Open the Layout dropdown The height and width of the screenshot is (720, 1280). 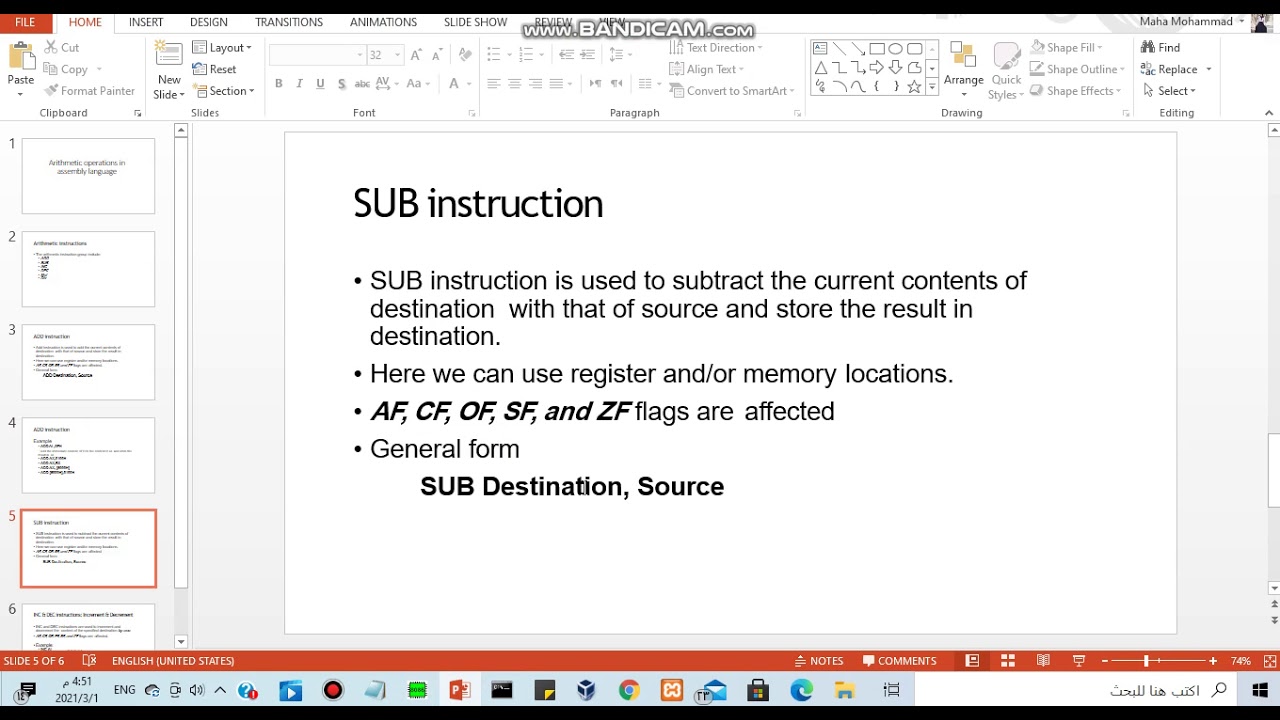tap(222, 47)
